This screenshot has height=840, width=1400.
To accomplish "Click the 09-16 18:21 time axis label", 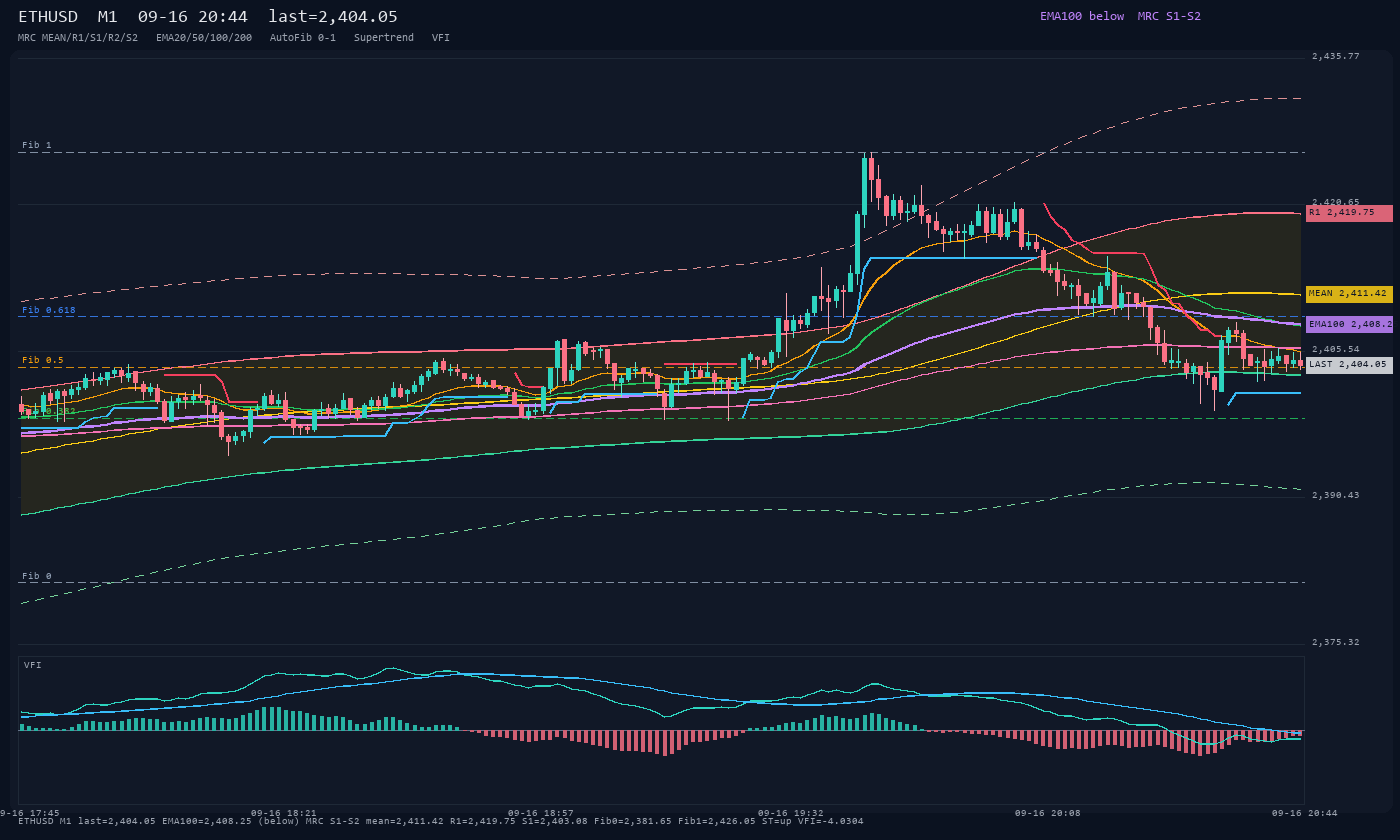I will point(284,813).
